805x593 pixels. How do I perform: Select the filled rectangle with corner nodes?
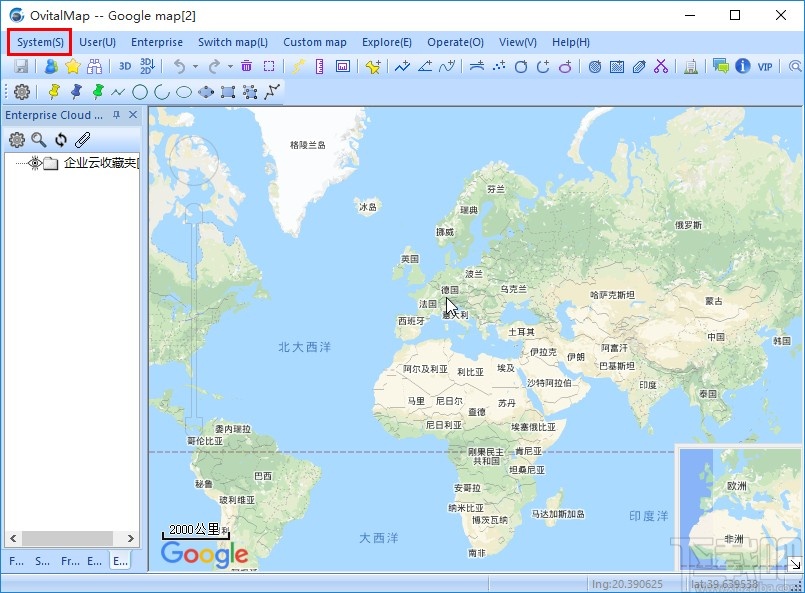tap(228, 92)
